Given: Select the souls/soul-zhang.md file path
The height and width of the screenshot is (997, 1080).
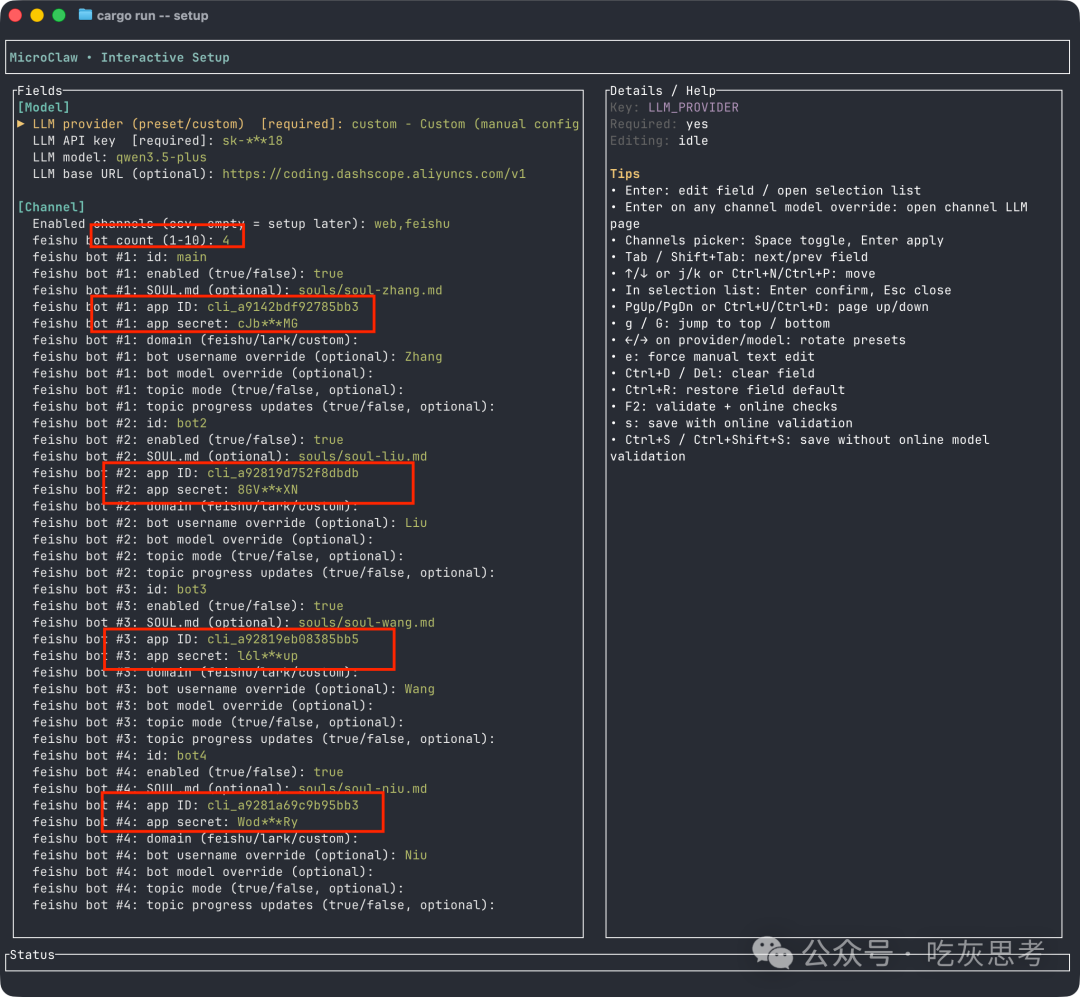Looking at the screenshot, I should [370, 290].
